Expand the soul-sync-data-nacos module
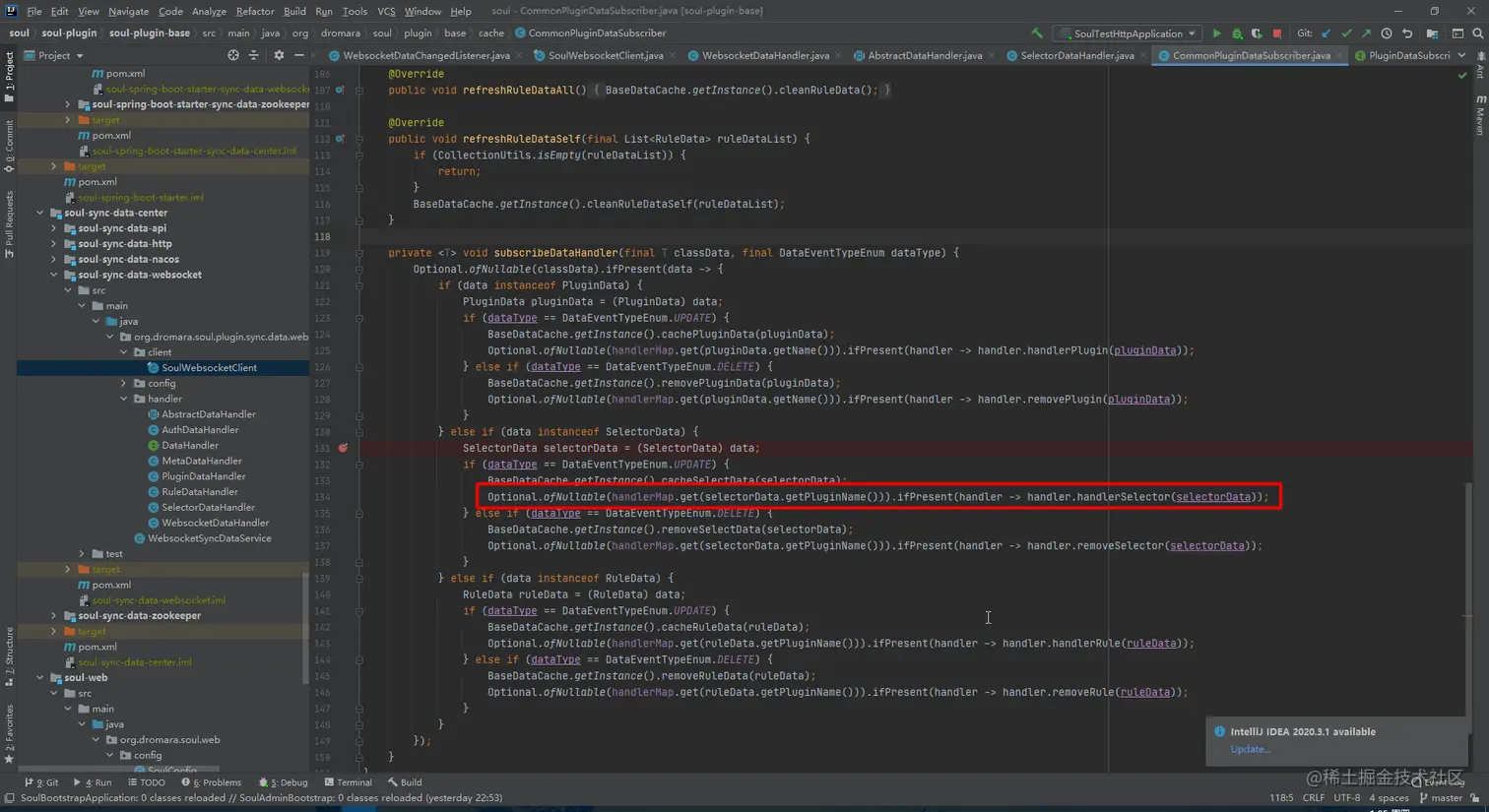Screen dimensions: 1489x812 click(x=54, y=260)
